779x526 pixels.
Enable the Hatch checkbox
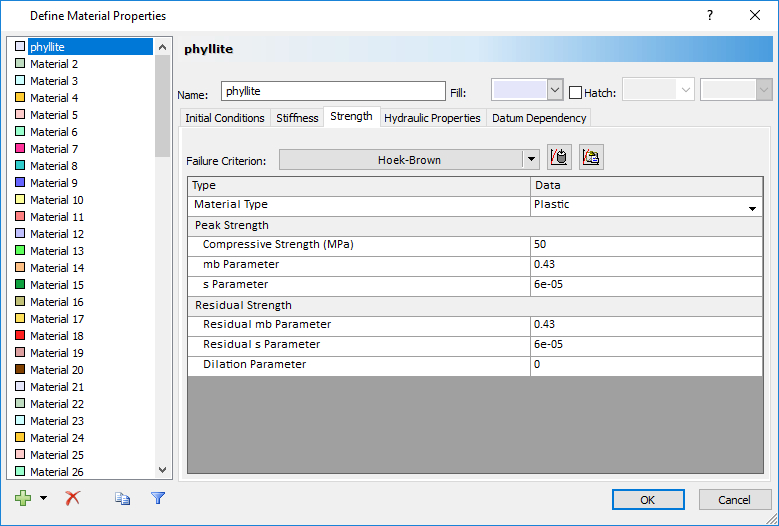coord(575,93)
